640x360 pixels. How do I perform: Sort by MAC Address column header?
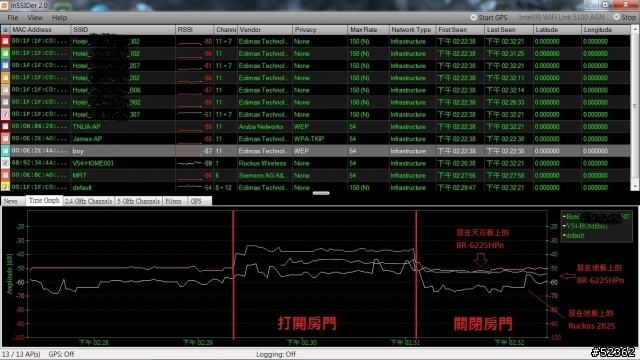tap(40, 30)
